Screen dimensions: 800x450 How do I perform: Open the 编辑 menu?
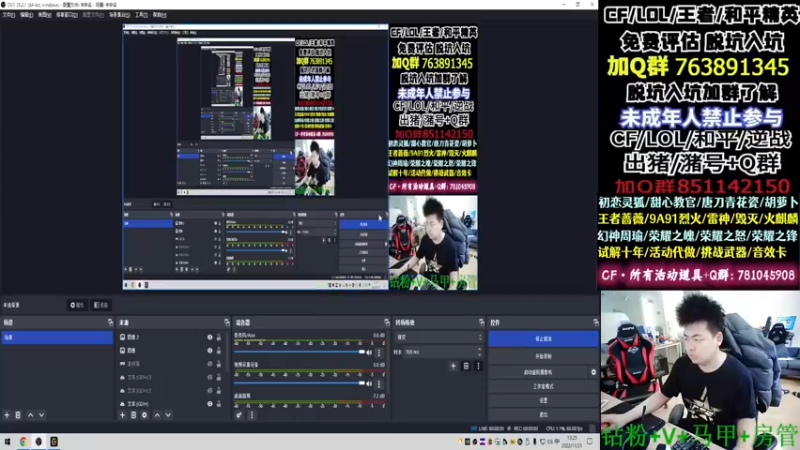click(x=27, y=15)
